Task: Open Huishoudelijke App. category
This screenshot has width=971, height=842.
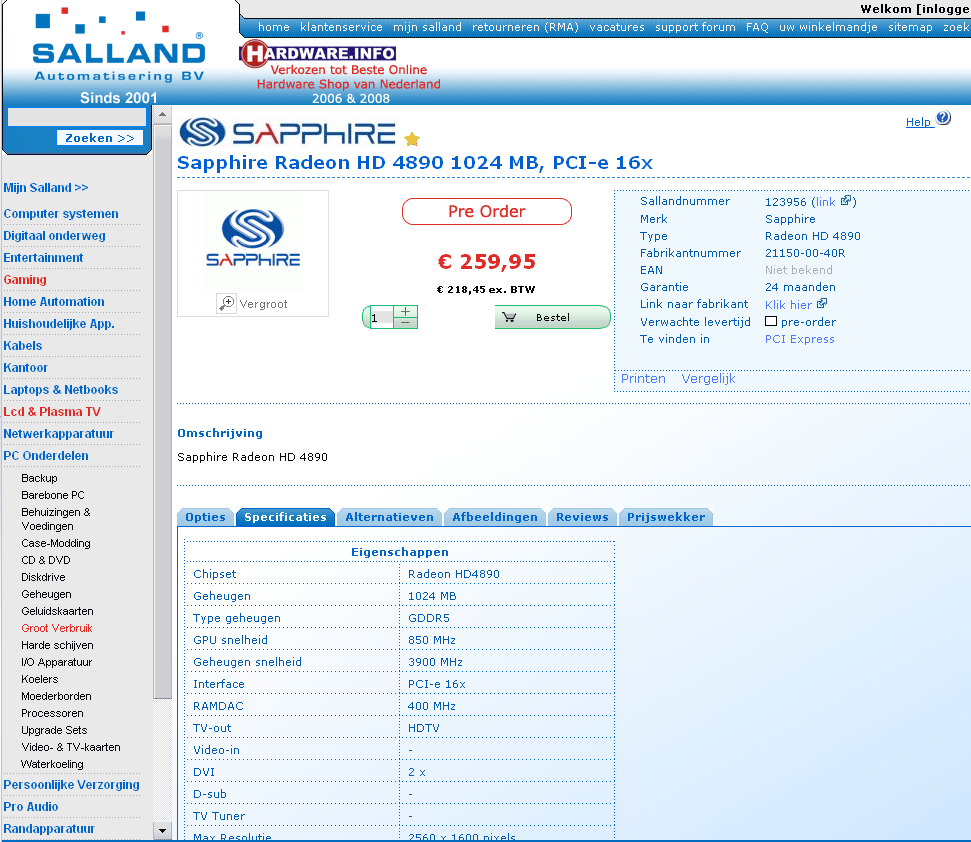Action: click(59, 324)
